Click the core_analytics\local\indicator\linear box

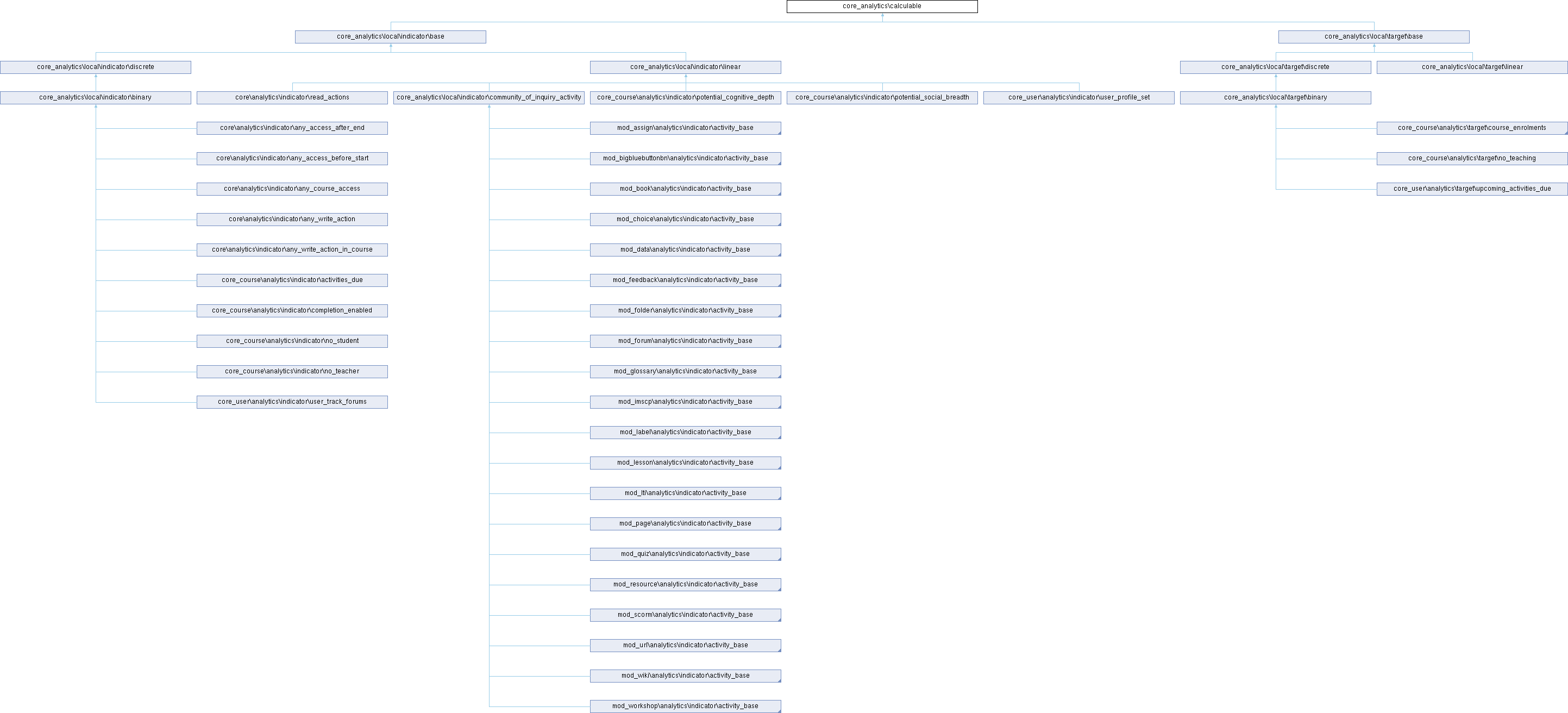pos(685,67)
